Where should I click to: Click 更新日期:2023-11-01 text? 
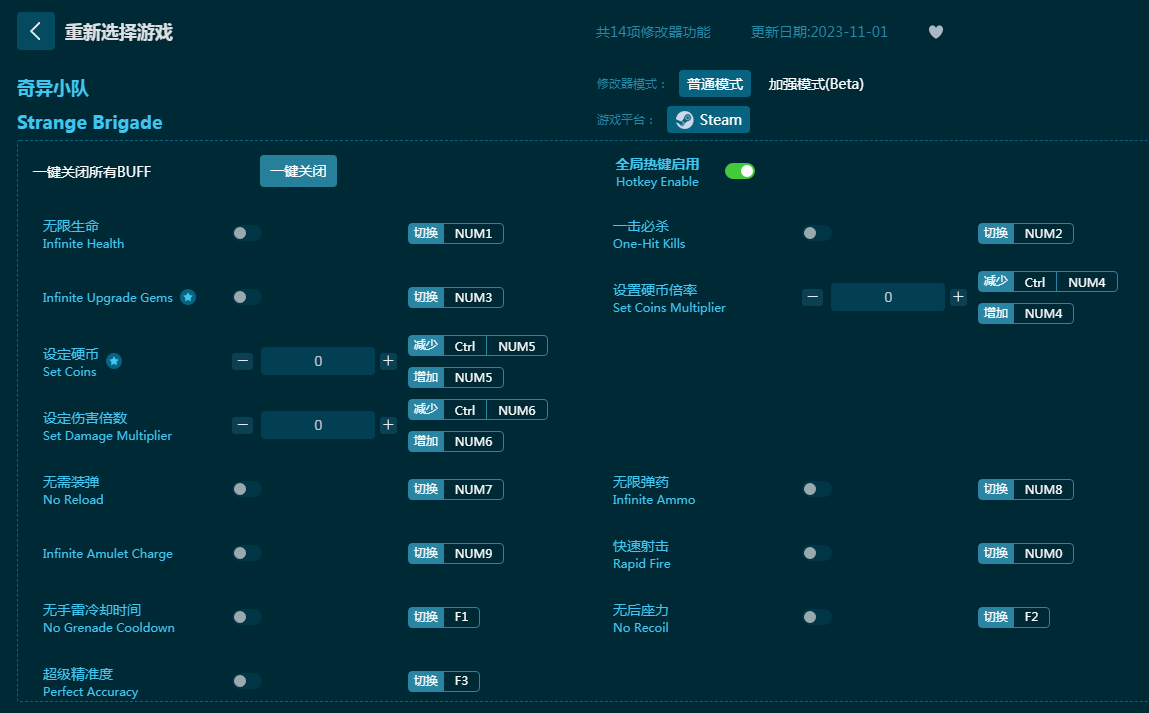click(819, 32)
